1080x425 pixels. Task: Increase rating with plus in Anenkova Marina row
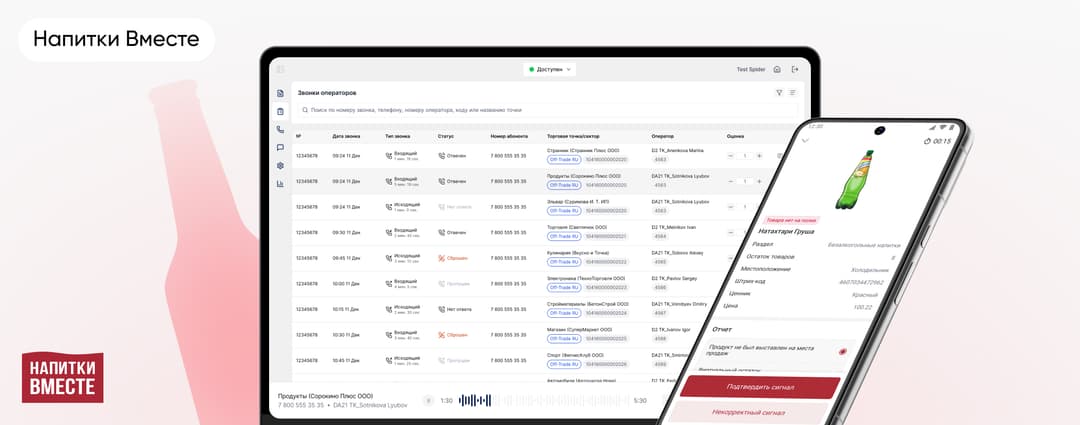point(760,156)
